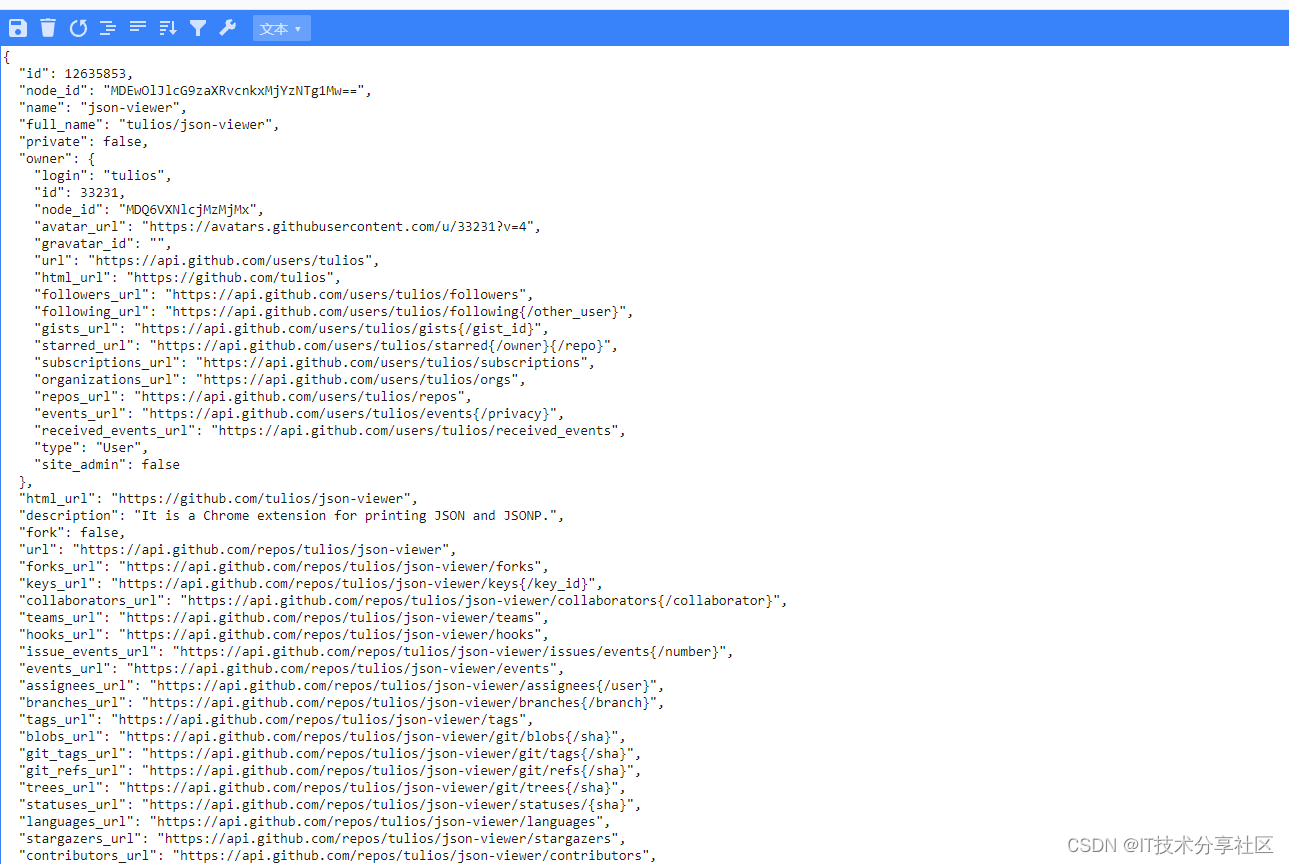Click the indented-lines format JSON icon
The height and width of the screenshot is (864, 1289).
(108, 28)
